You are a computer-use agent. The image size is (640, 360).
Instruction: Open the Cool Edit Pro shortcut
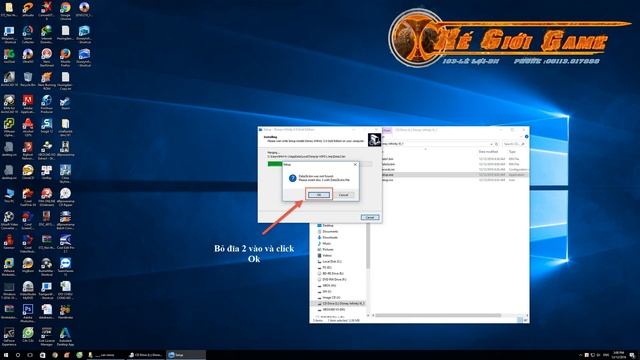tap(65, 242)
